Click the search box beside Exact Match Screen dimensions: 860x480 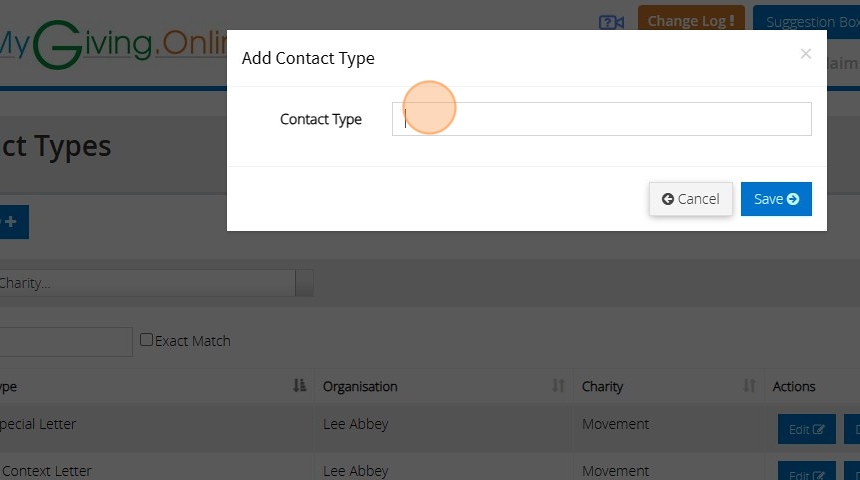coord(66,342)
